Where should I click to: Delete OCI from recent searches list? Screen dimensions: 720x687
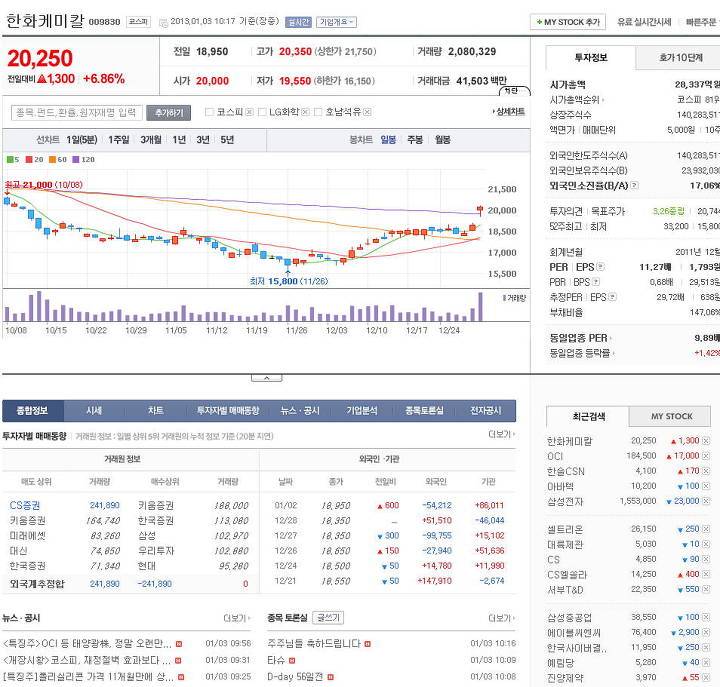706,456
